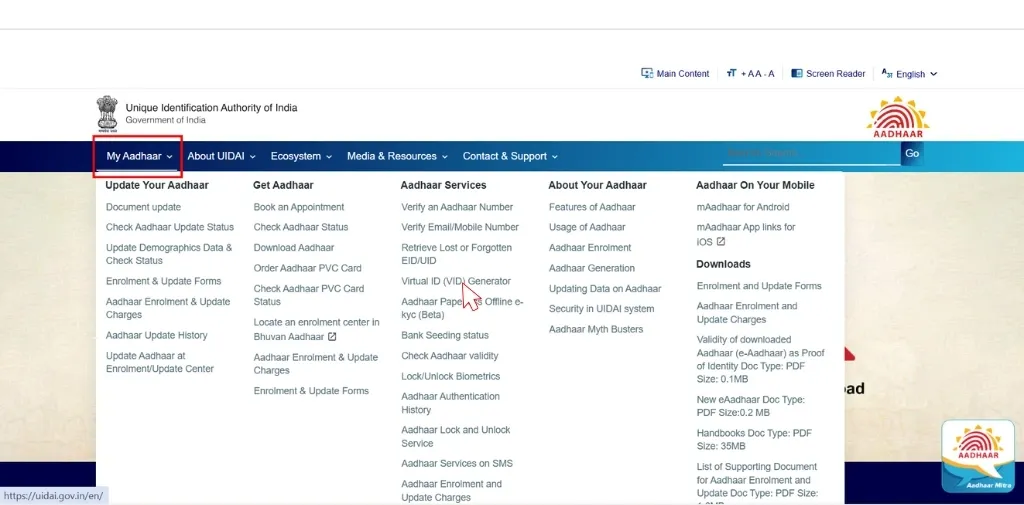Screen dimensions: 1024x505
Task: Click in the search input field
Action: [811, 154]
